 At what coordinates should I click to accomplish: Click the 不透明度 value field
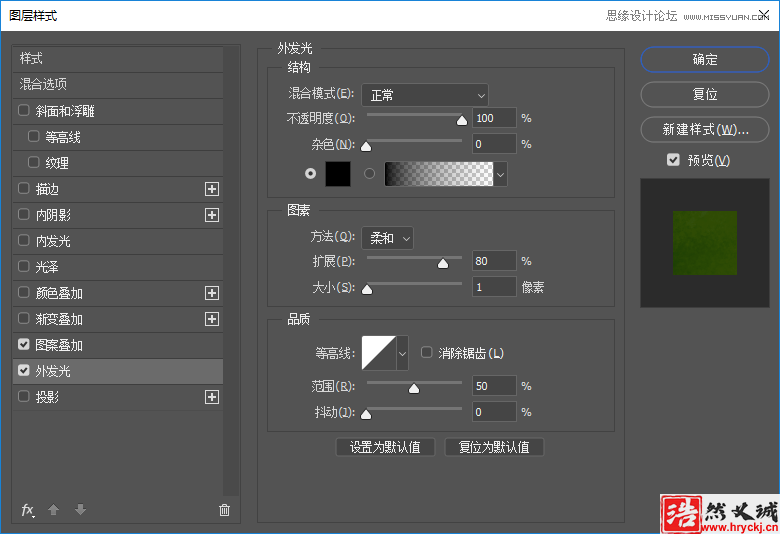(494, 118)
